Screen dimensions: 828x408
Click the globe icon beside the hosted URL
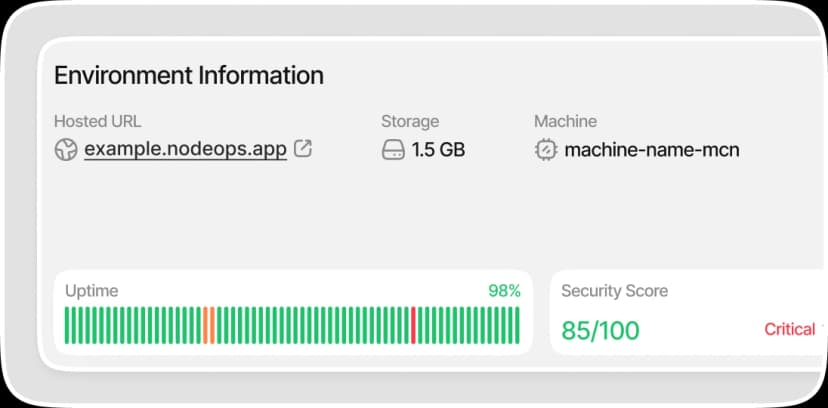65,150
